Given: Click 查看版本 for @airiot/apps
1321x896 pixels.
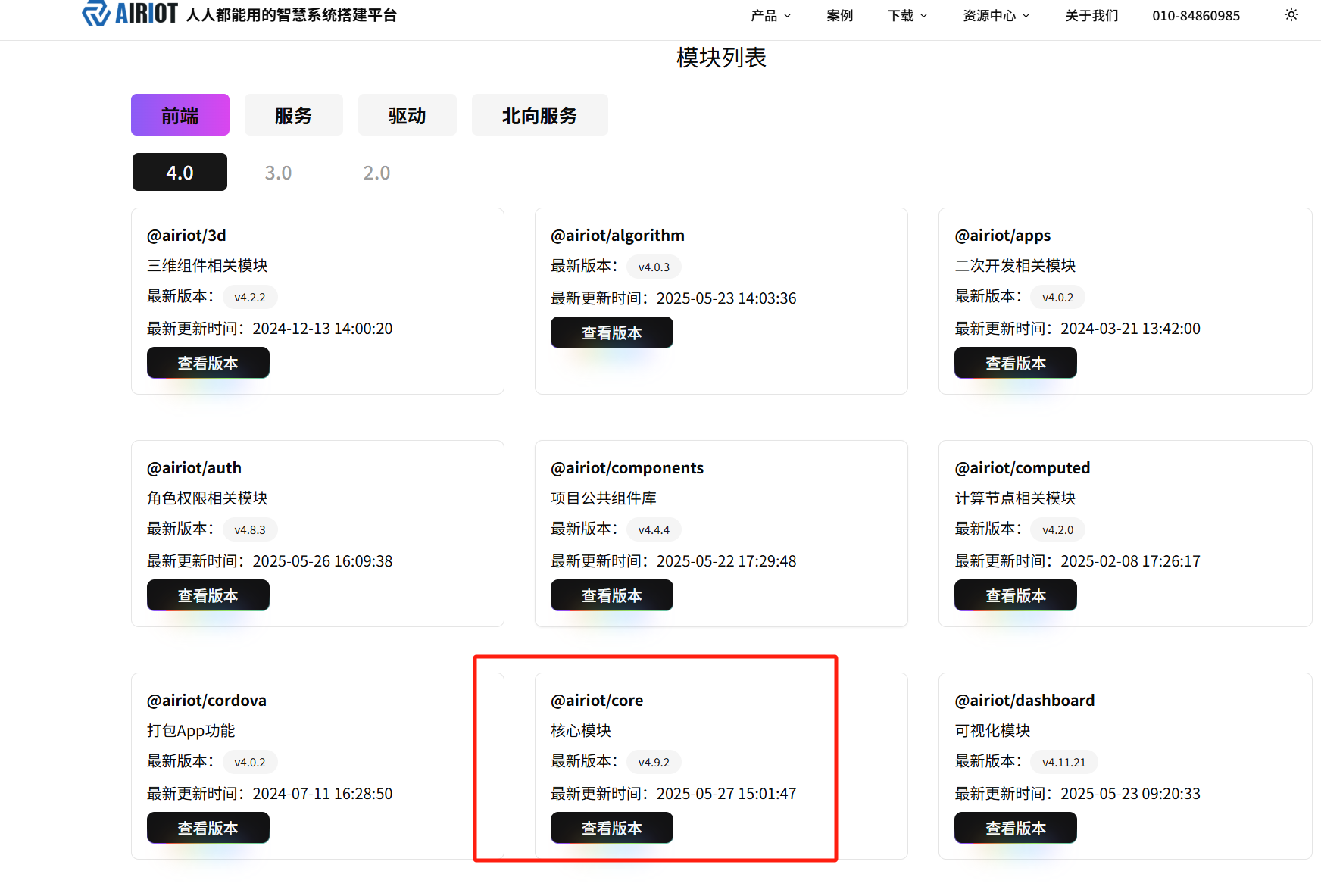Looking at the screenshot, I should pos(1016,363).
